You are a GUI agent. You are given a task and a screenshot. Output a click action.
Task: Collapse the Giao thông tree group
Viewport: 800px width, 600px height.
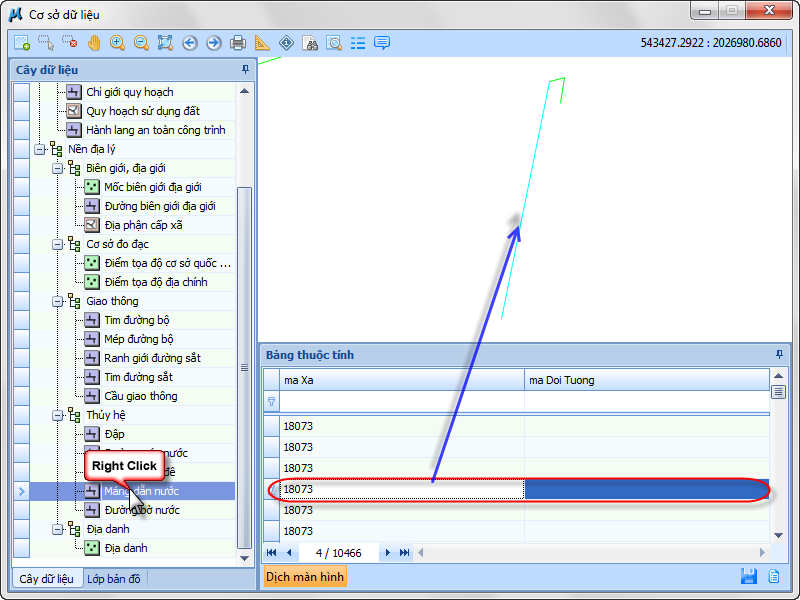[58, 301]
